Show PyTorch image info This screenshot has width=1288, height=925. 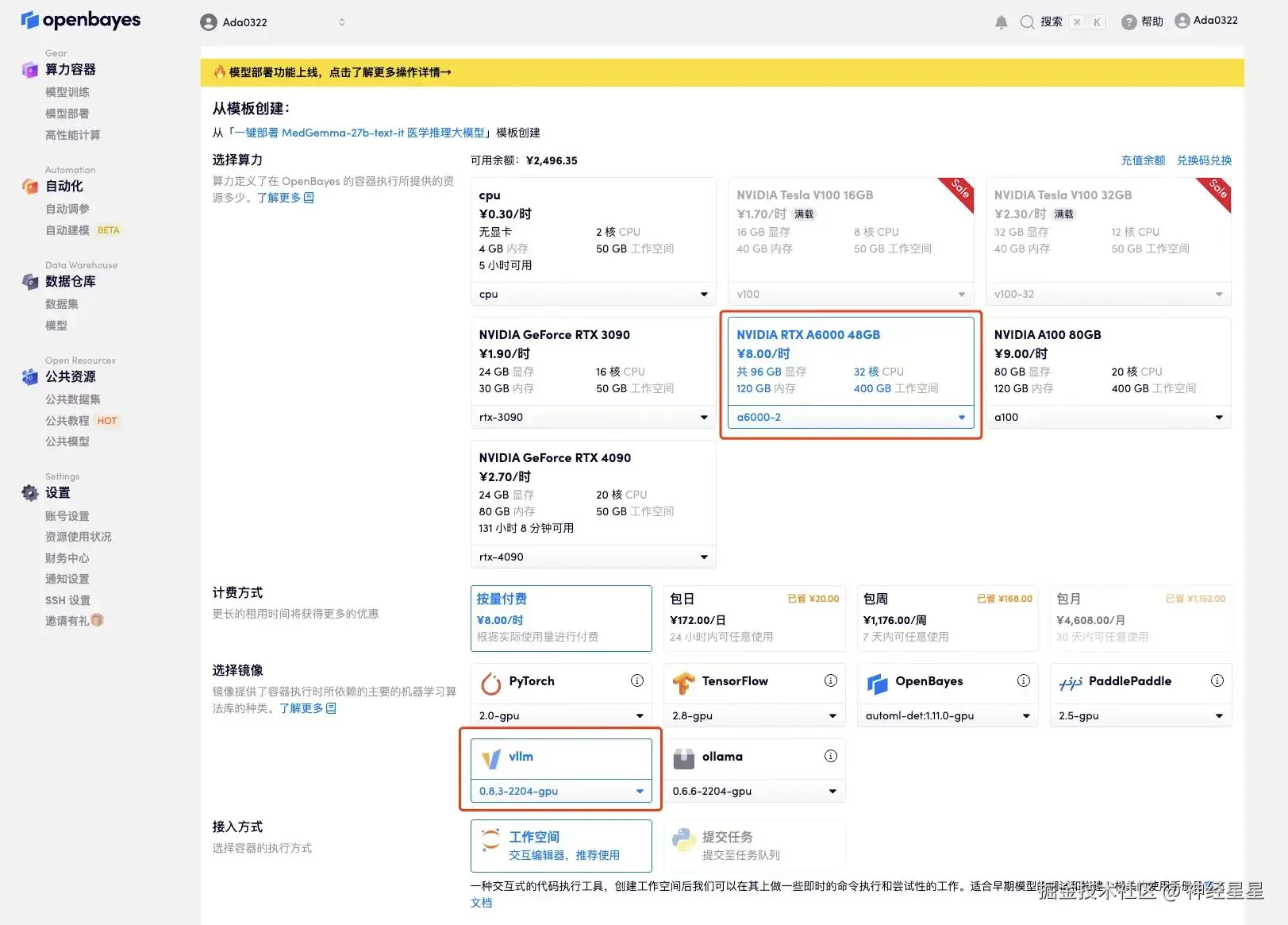[x=637, y=680]
